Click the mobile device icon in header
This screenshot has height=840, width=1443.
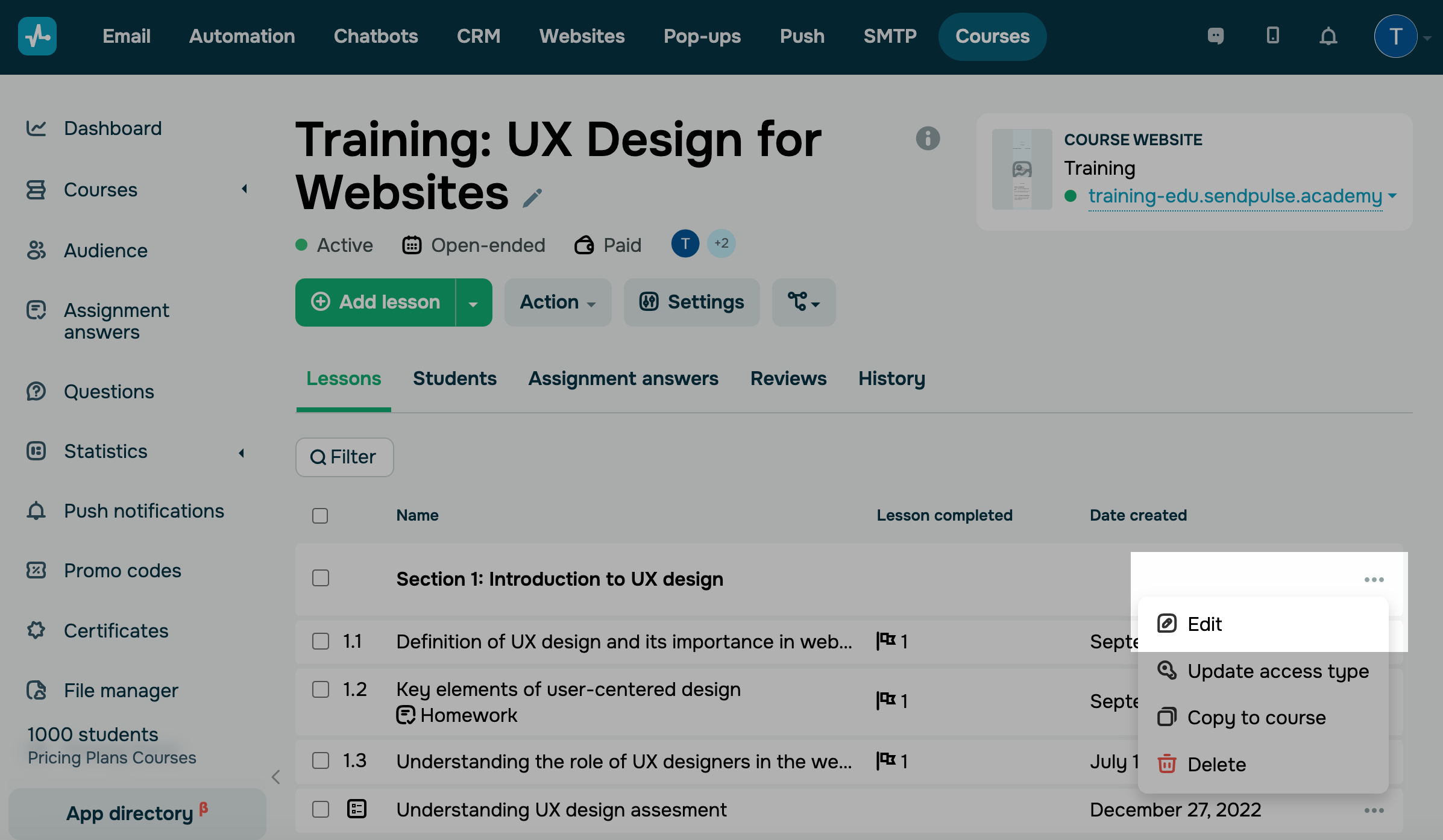[1272, 36]
